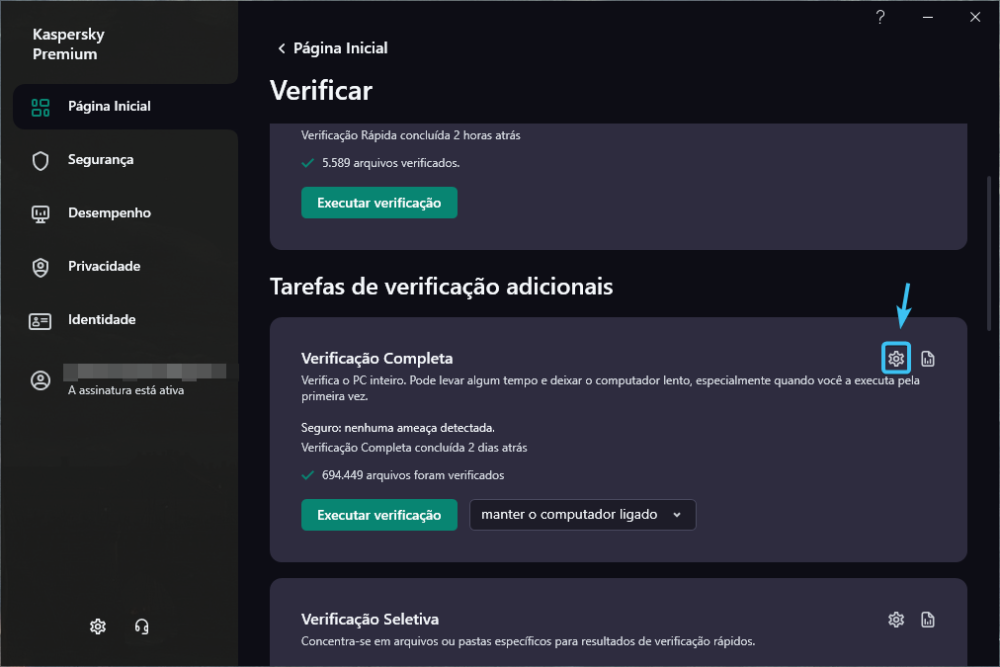This screenshot has height=667, width=1000.
Task: Expand 'manter o computador ligado' dropdown
Action: coord(582,515)
